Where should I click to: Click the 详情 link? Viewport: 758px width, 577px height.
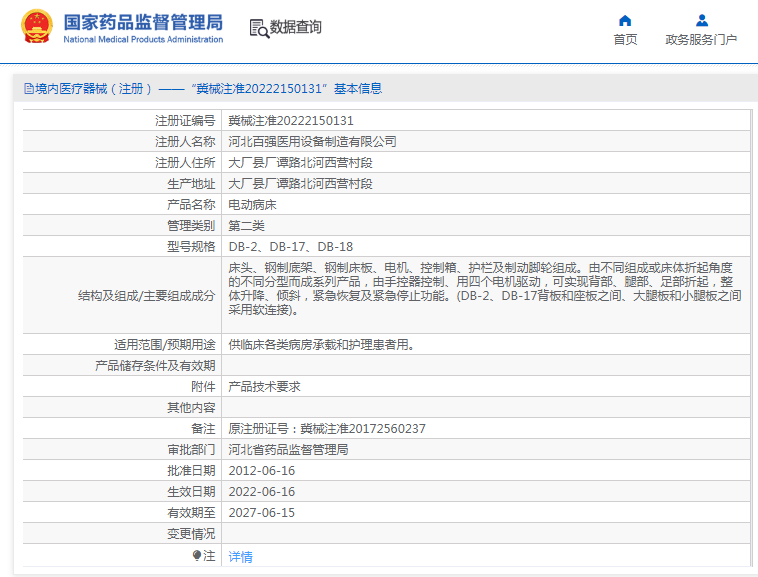coord(240,557)
